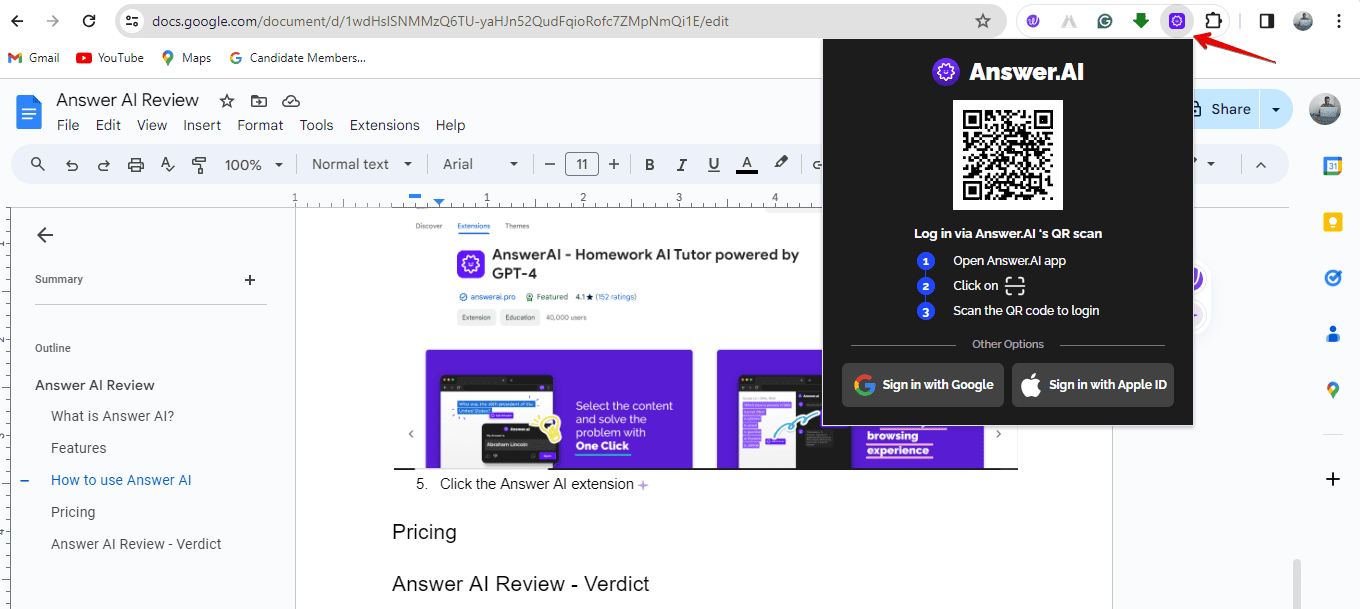Image resolution: width=1360 pixels, height=609 pixels.
Task: Select Pricing in the document outline
Action: click(x=73, y=511)
